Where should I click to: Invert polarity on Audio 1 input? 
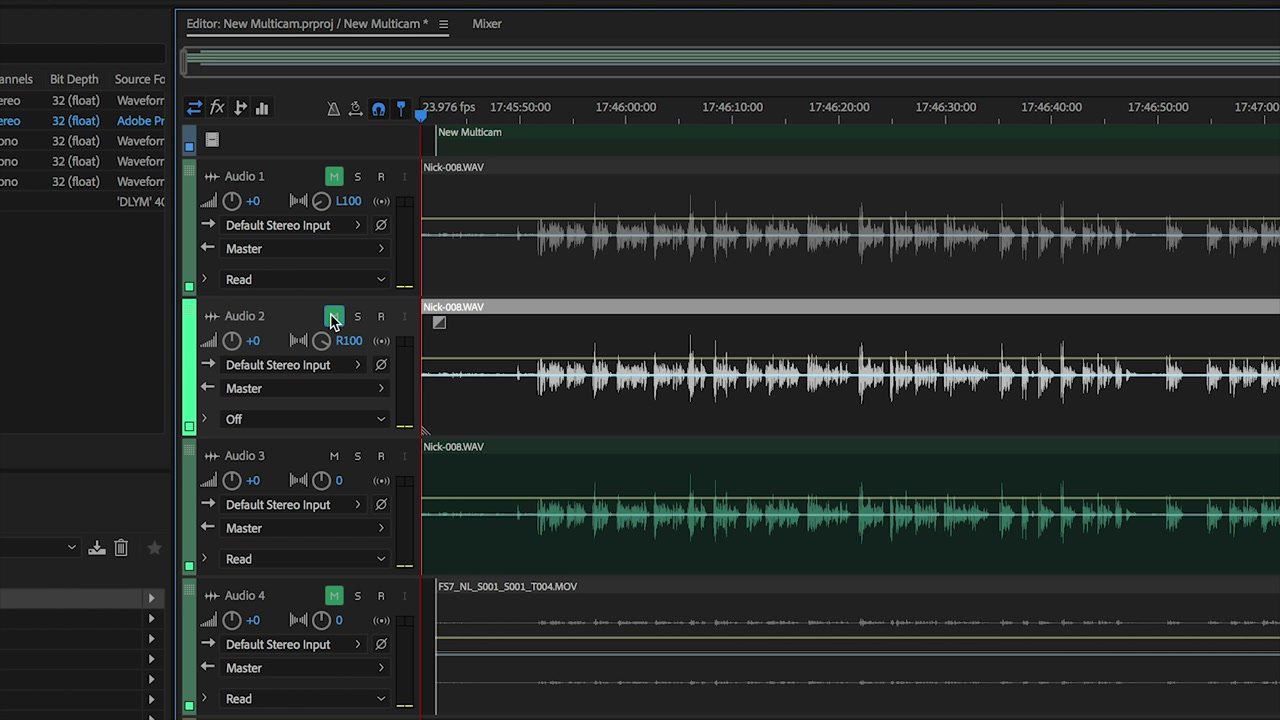(381, 225)
